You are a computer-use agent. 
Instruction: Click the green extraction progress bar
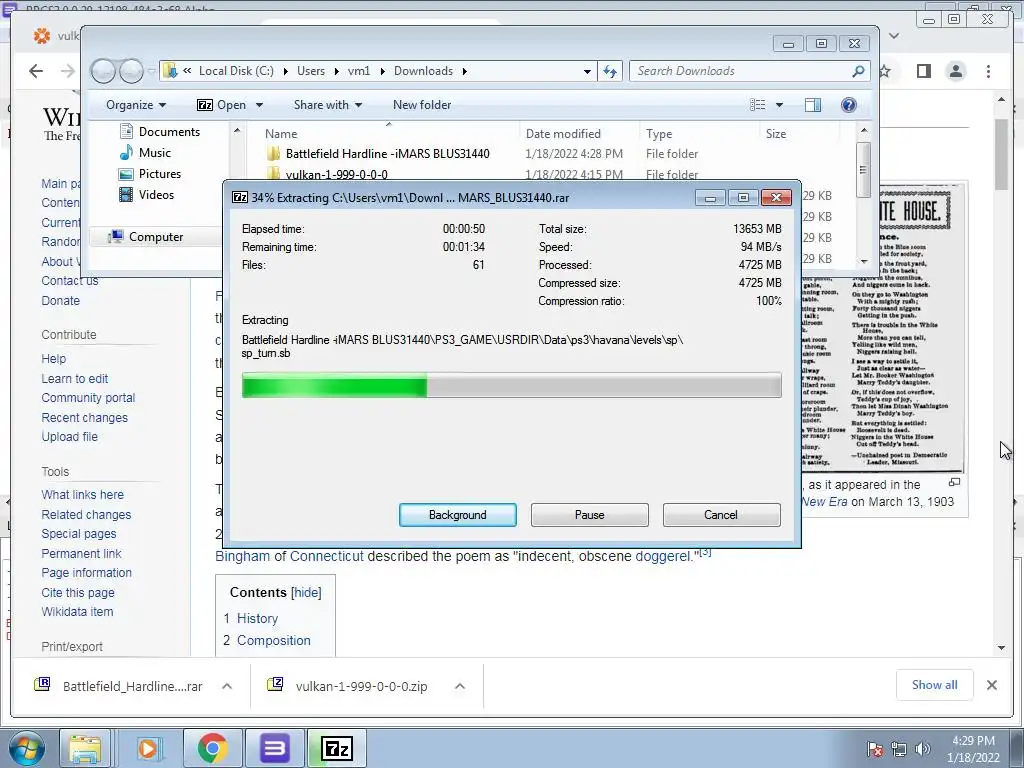[x=511, y=385]
